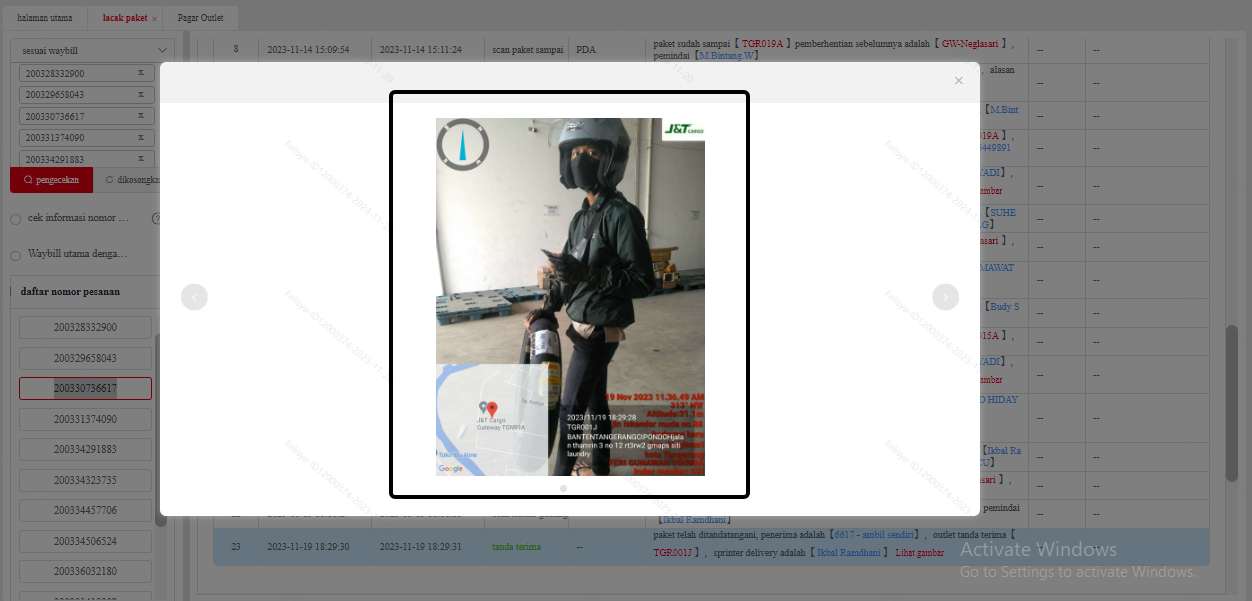This screenshot has height=601, width=1252.
Task: Click the TGR001J outlet link in row 23
Action: 675,552
